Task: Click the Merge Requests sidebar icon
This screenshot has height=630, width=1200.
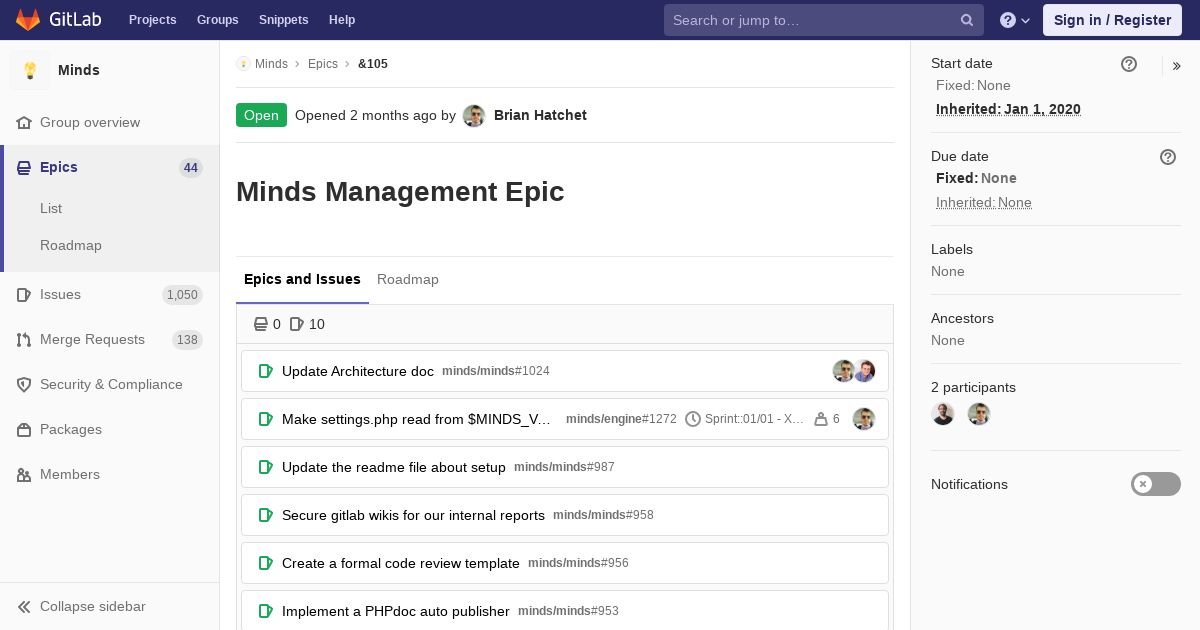Action: (24, 340)
